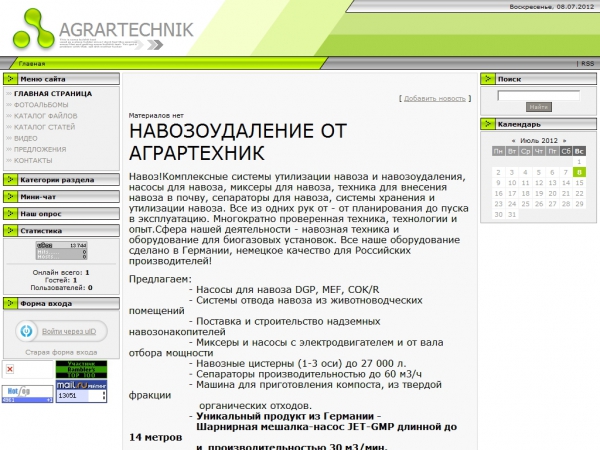Click the AGRARTECHNIK green logo
600x450 pixels.
pos(33,29)
